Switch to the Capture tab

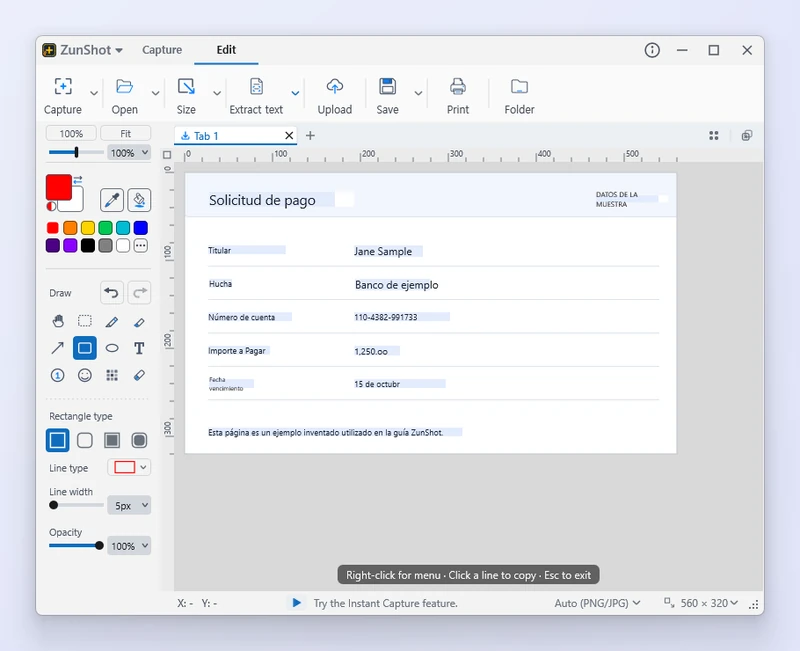162,50
